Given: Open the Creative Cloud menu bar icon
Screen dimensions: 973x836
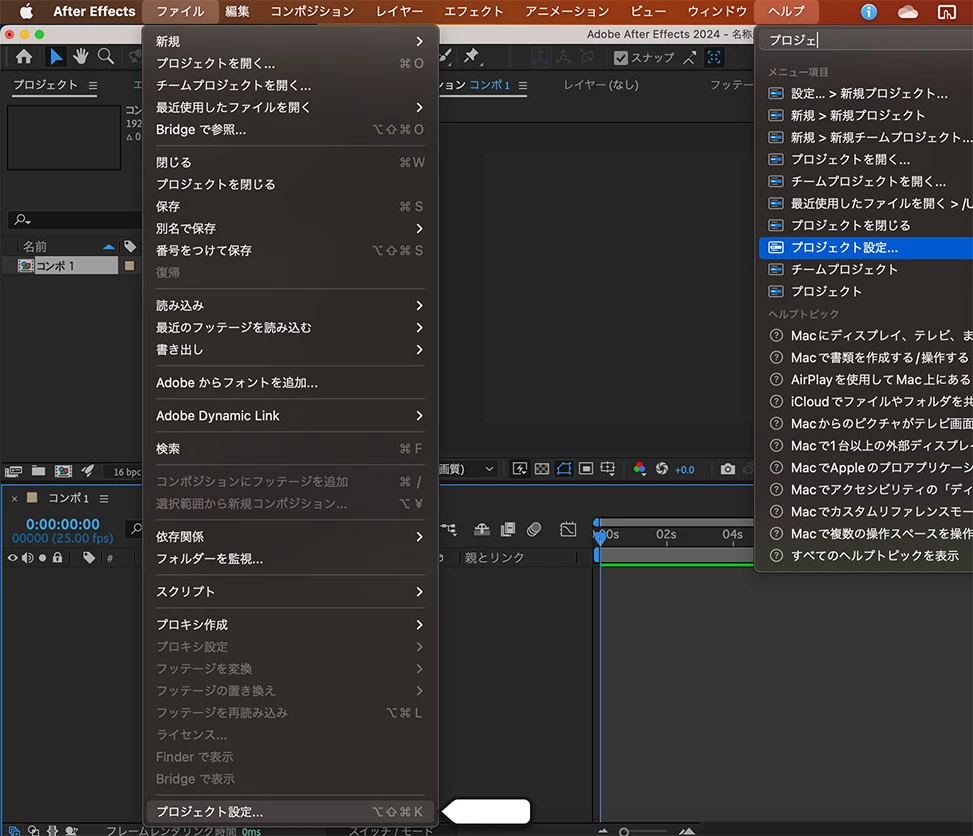Looking at the screenshot, I should (x=907, y=12).
